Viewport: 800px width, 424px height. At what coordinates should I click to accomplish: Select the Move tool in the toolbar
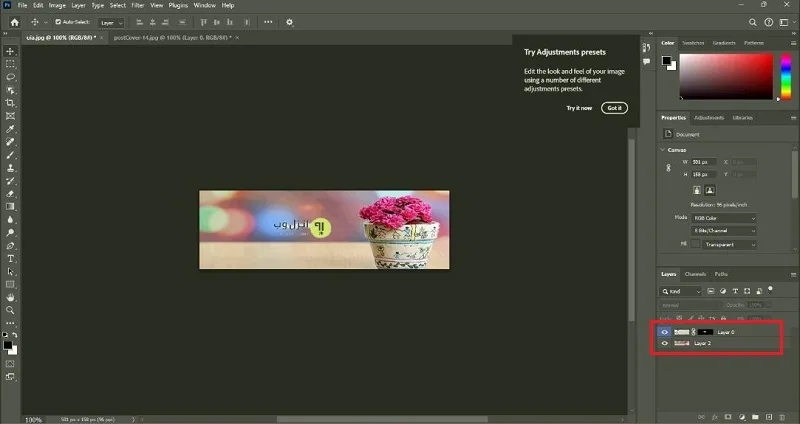pos(10,51)
